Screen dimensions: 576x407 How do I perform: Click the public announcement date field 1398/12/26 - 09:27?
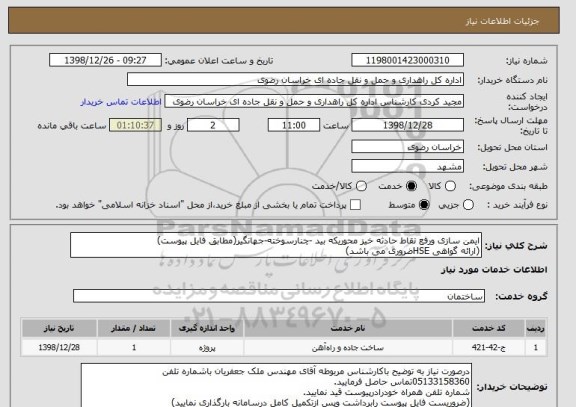click(x=105, y=60)
